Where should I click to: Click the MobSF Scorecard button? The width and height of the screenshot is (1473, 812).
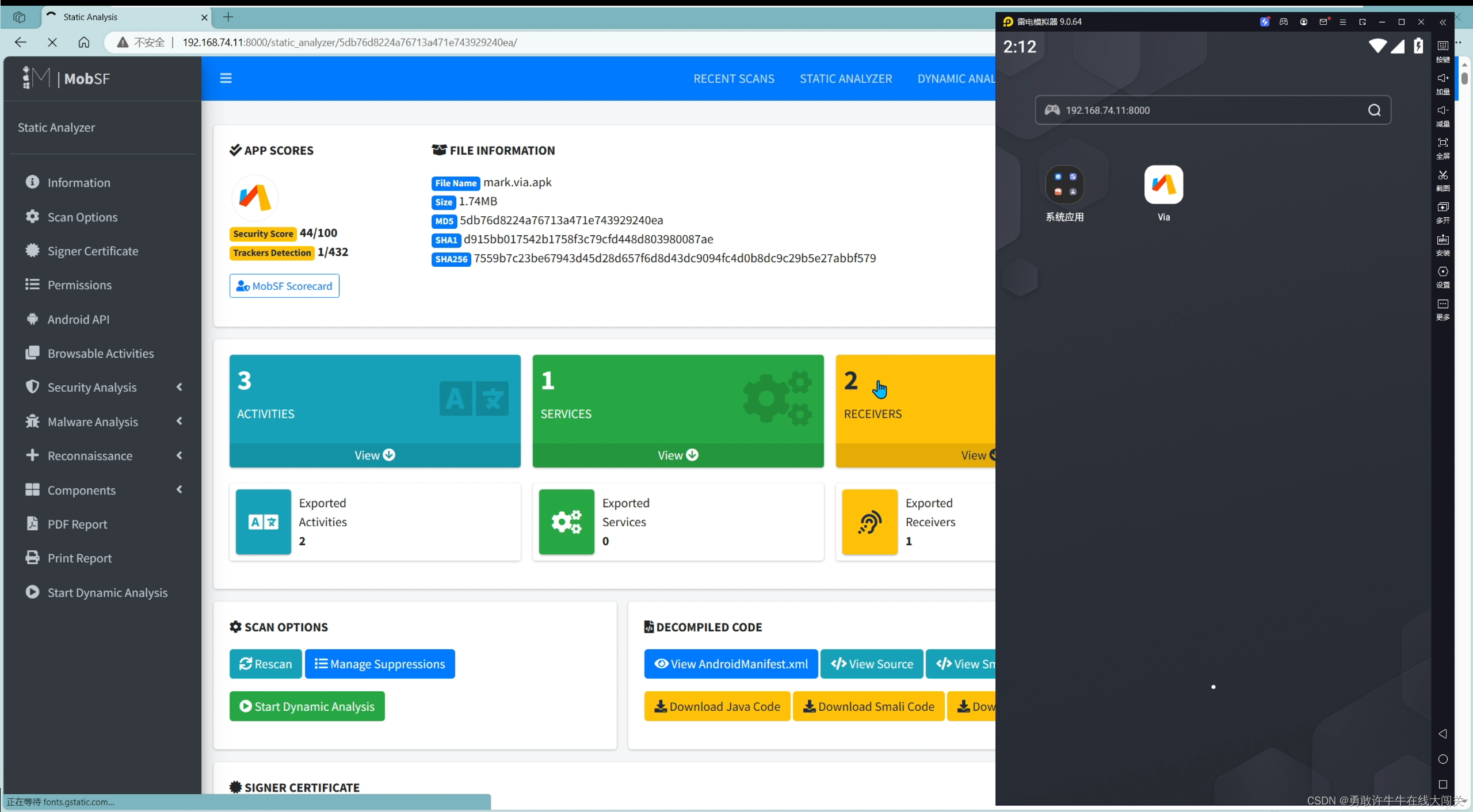(x=284, y=286)
